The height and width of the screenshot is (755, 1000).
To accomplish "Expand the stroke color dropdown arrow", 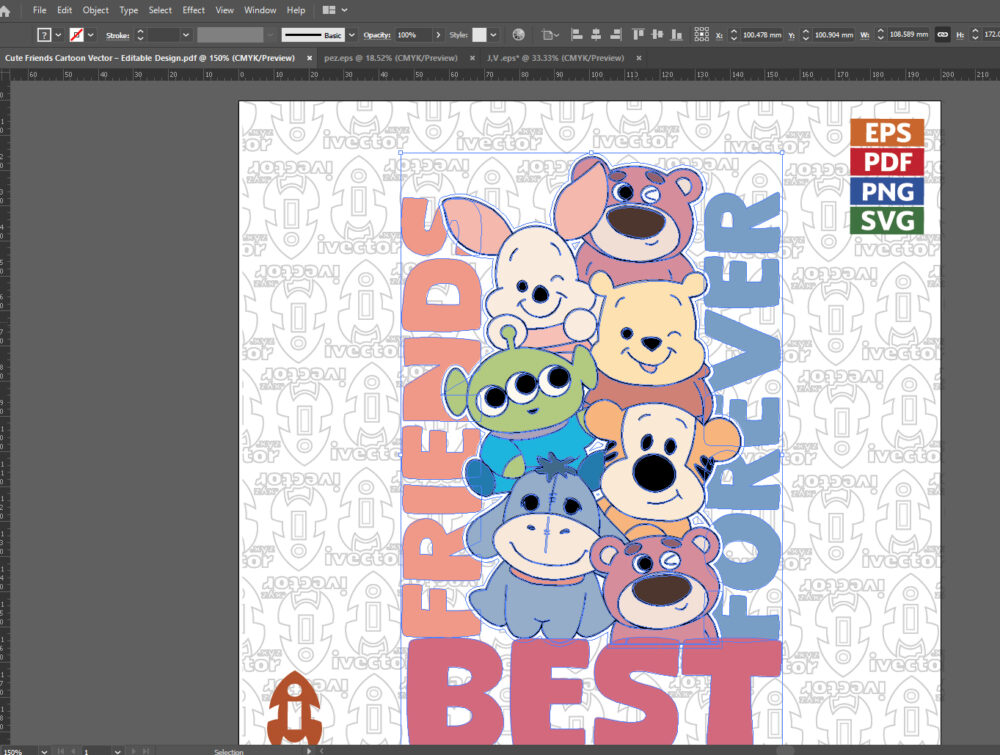I will [91, 35].
